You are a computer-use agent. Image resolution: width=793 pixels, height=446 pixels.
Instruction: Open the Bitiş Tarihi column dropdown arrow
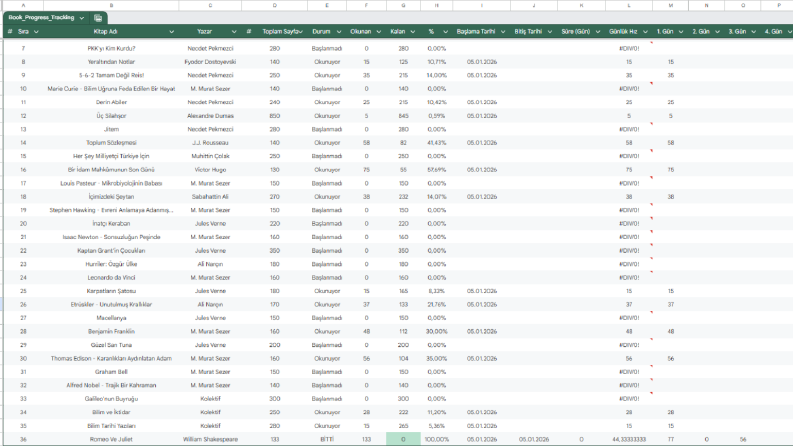(550, 31)
